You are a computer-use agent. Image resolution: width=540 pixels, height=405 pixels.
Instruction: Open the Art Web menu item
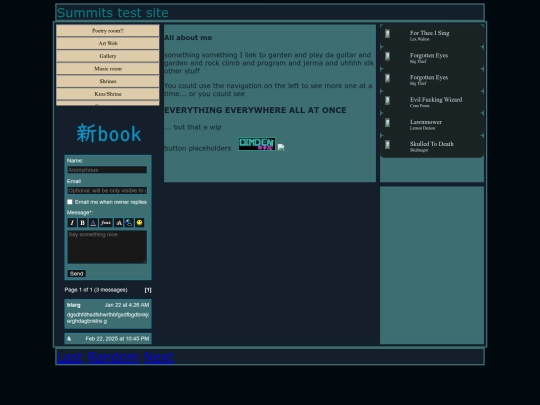pos(108,43)
